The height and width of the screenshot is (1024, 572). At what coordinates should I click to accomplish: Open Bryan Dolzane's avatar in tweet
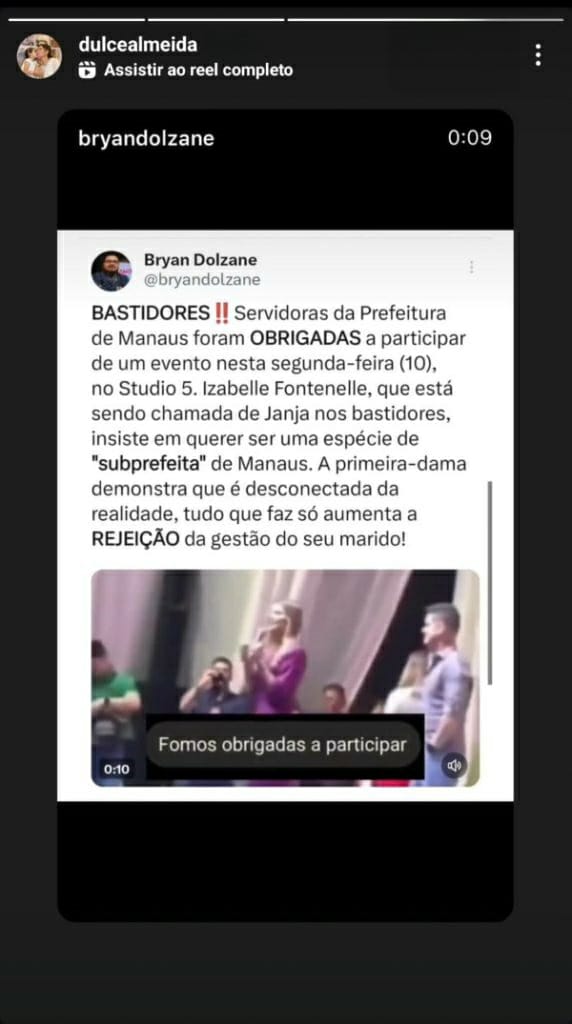pyautogui.click(x=111, y=271)
